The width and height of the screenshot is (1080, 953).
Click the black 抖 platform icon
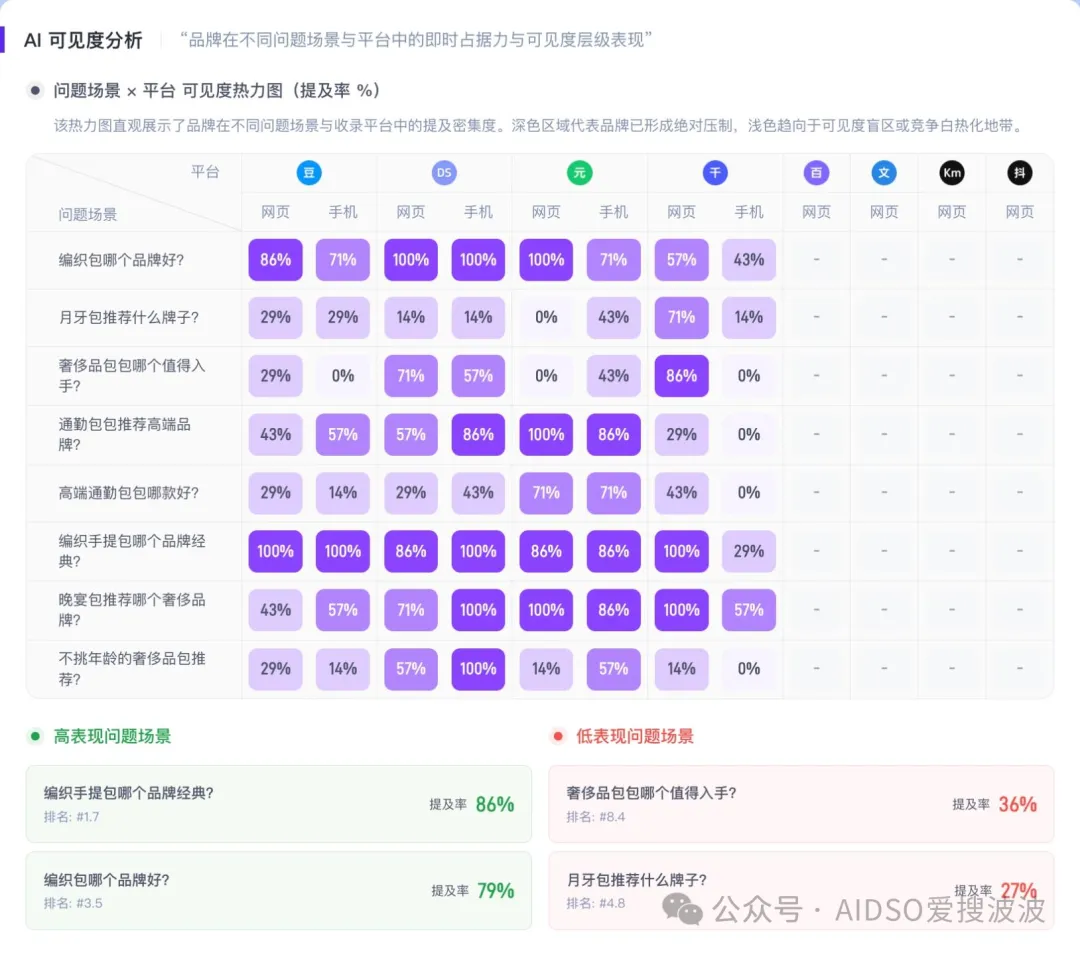pos(1019,172)
